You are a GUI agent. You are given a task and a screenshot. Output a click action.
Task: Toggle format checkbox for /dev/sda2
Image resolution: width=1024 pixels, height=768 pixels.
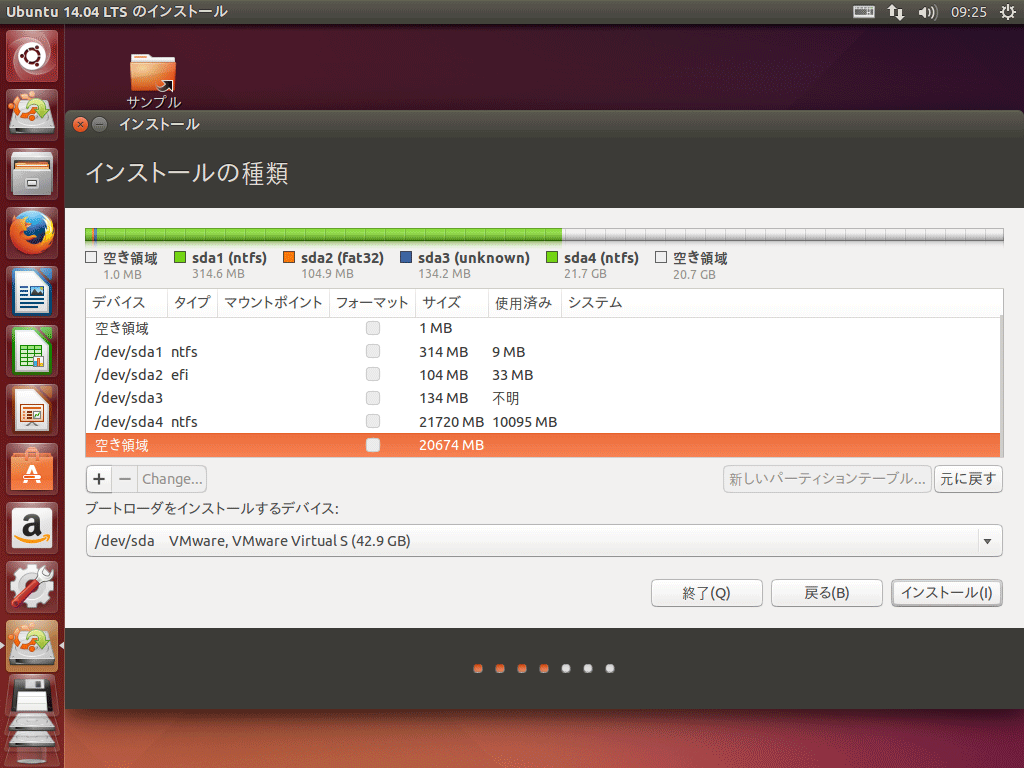tap(373, 374)
